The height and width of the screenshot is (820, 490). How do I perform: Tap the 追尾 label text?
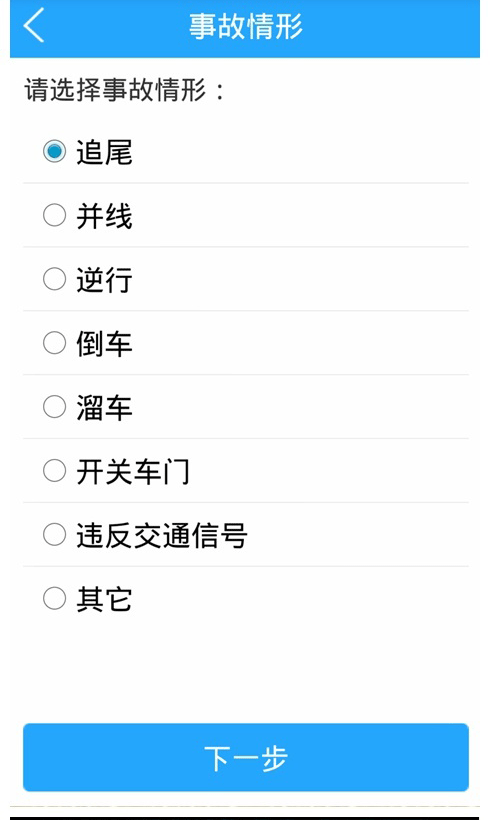click(104, 152)
